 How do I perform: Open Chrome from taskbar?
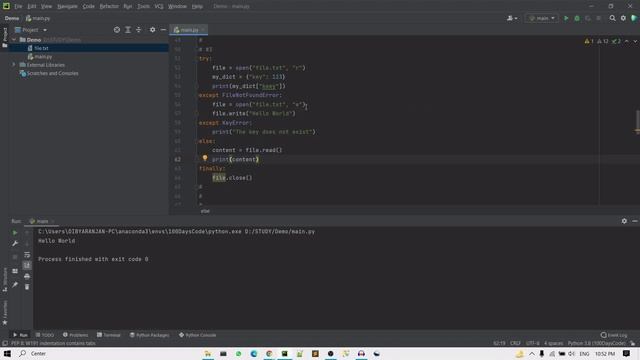(269, 353)
